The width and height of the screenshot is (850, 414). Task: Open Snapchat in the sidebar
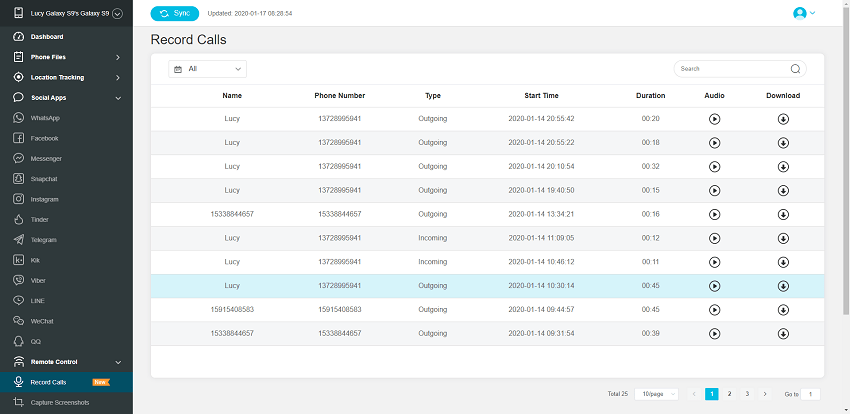click(66, 179)
